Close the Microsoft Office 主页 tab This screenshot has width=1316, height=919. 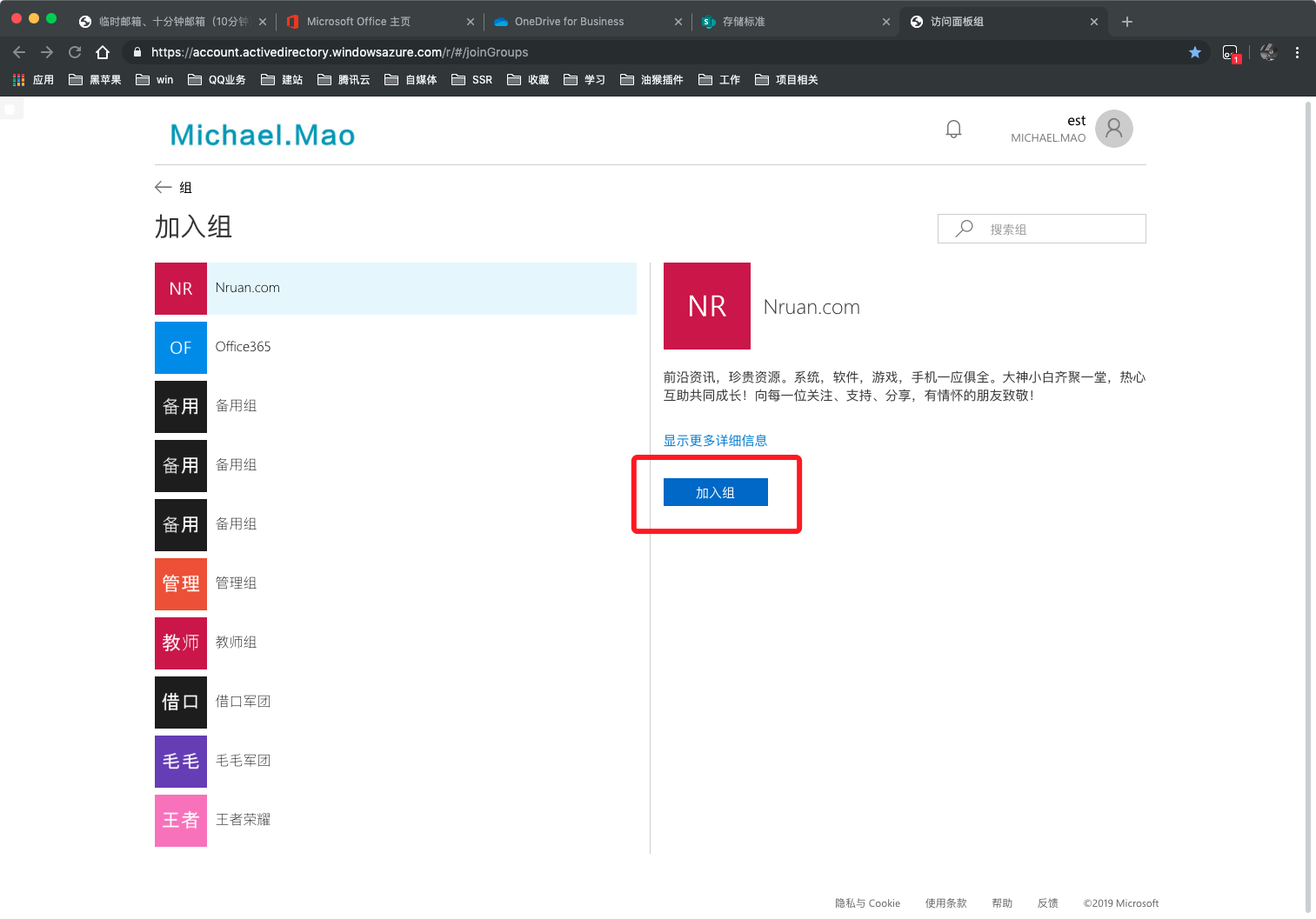[x=471, y=22]
